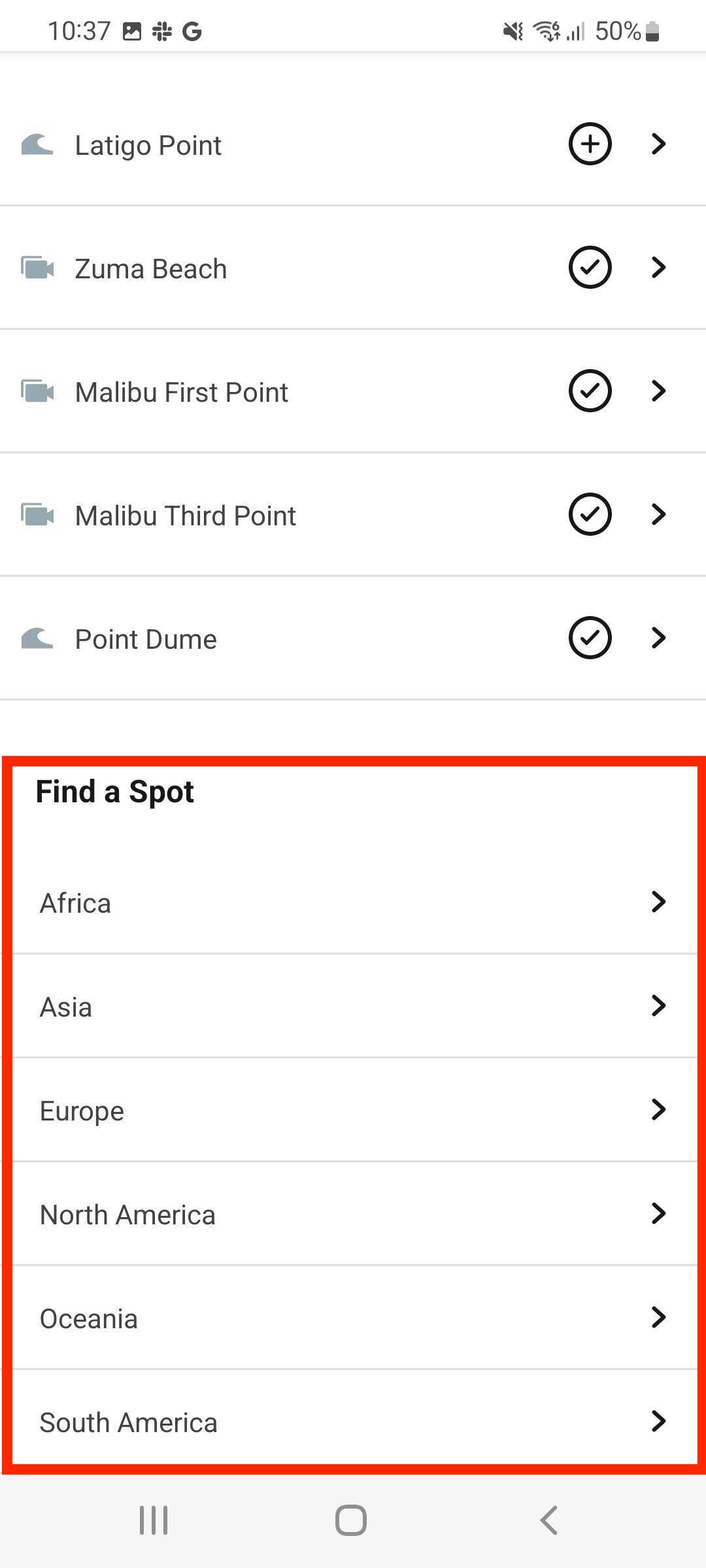
Task: Open recent apps from navigation bar
Action: click(154, 1520)
